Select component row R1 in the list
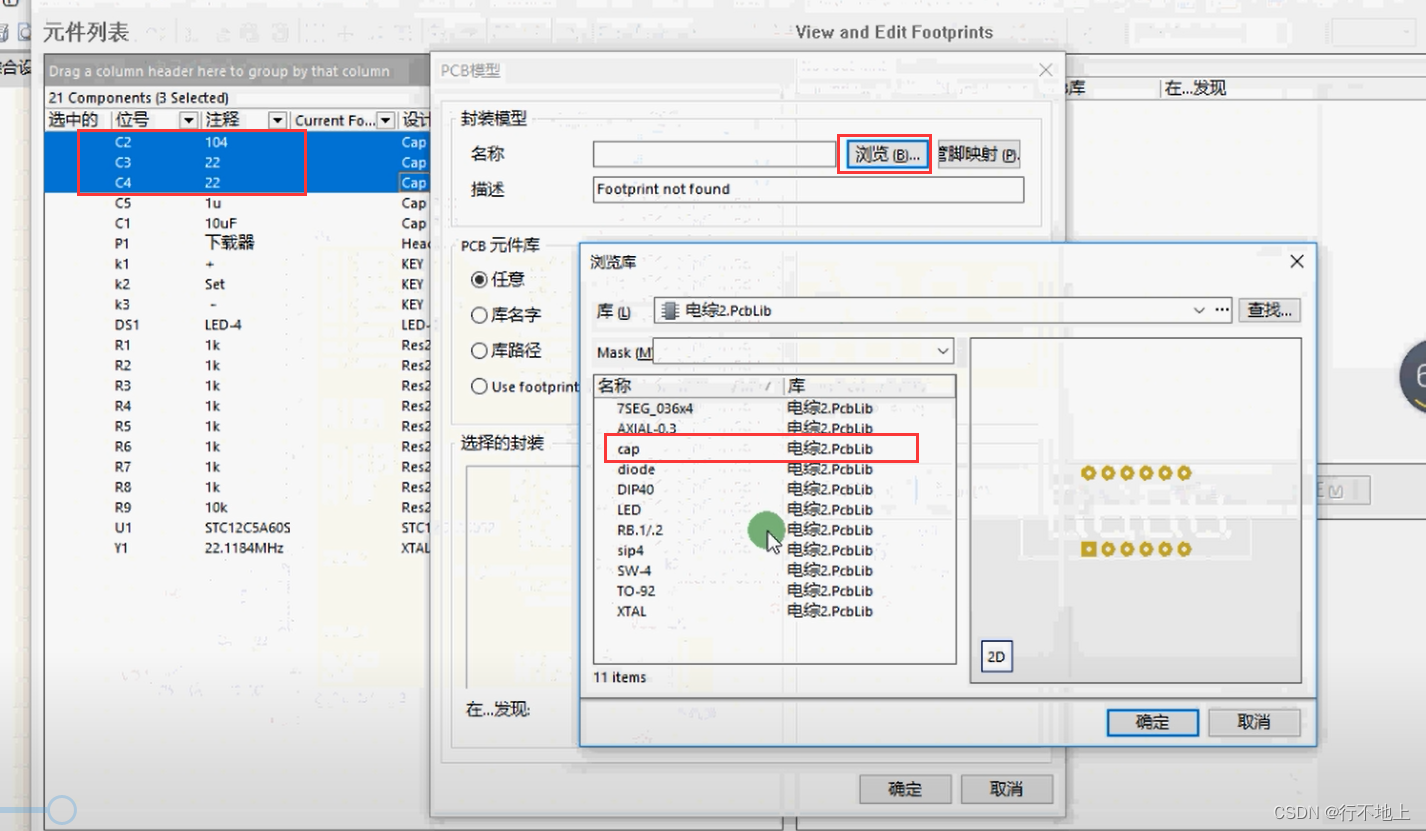 click(x=239, y=345)
